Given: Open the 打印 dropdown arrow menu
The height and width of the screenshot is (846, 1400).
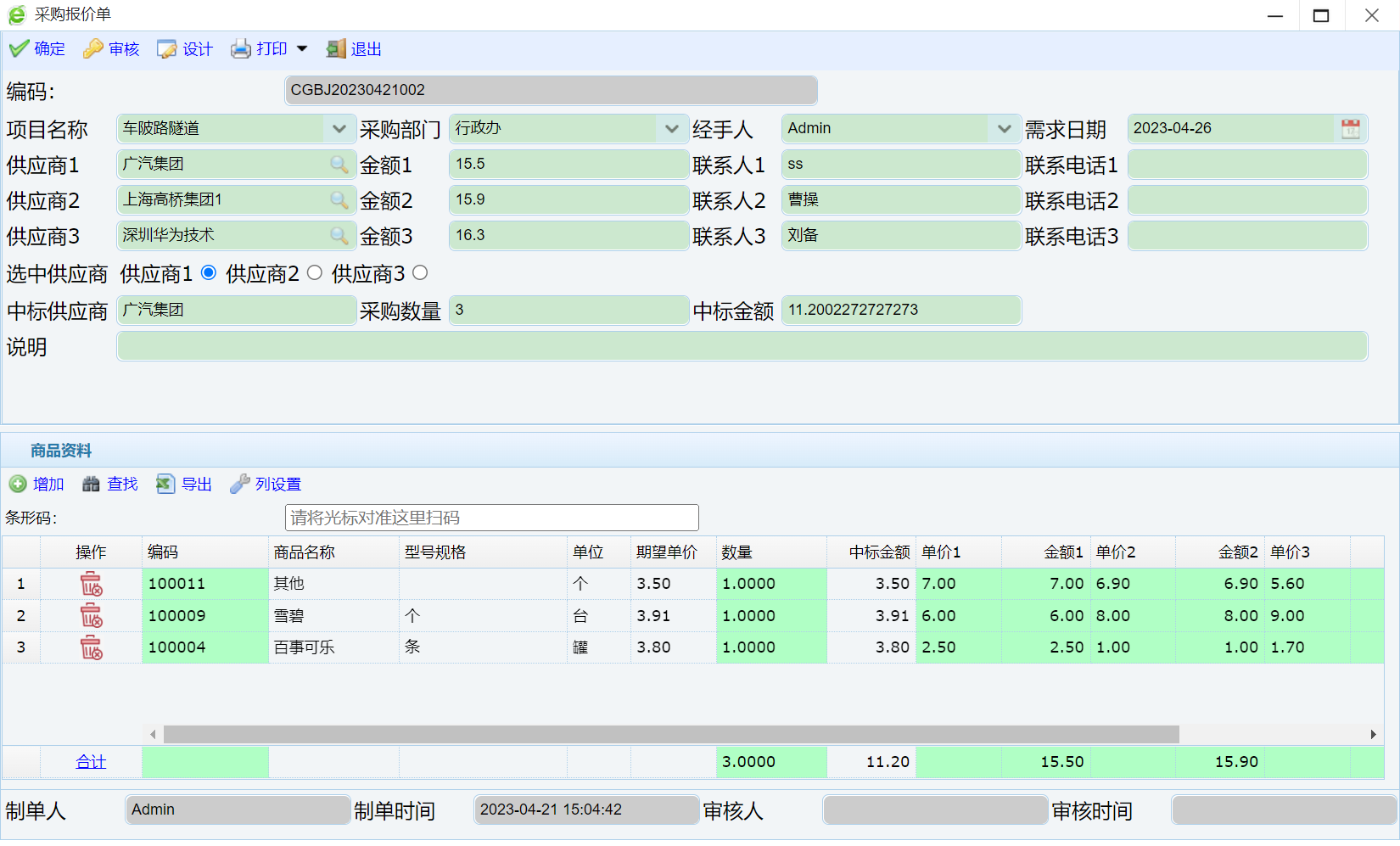Looking at the screenshot, I should pyautogui.click(x=302, y=49).
